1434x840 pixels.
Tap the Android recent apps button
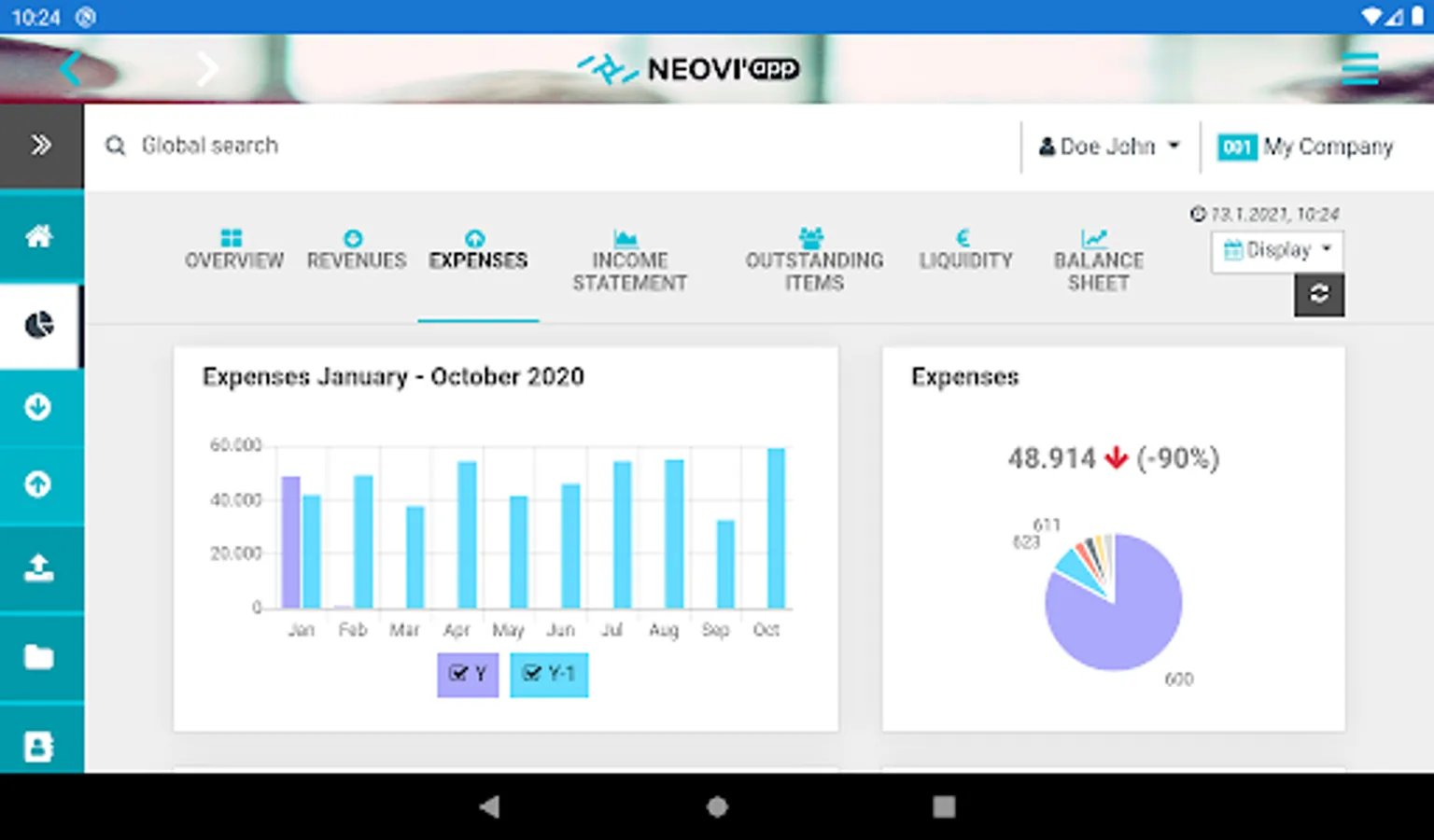[x=944, y=806]
